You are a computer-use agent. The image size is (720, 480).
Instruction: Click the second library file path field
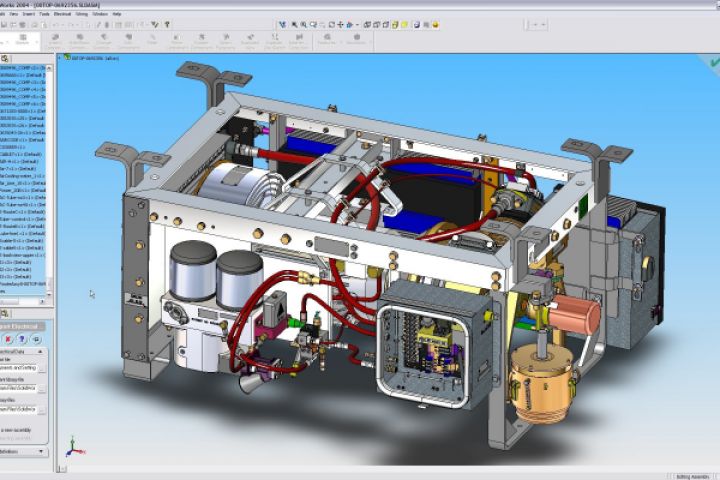tap(18, 389)
